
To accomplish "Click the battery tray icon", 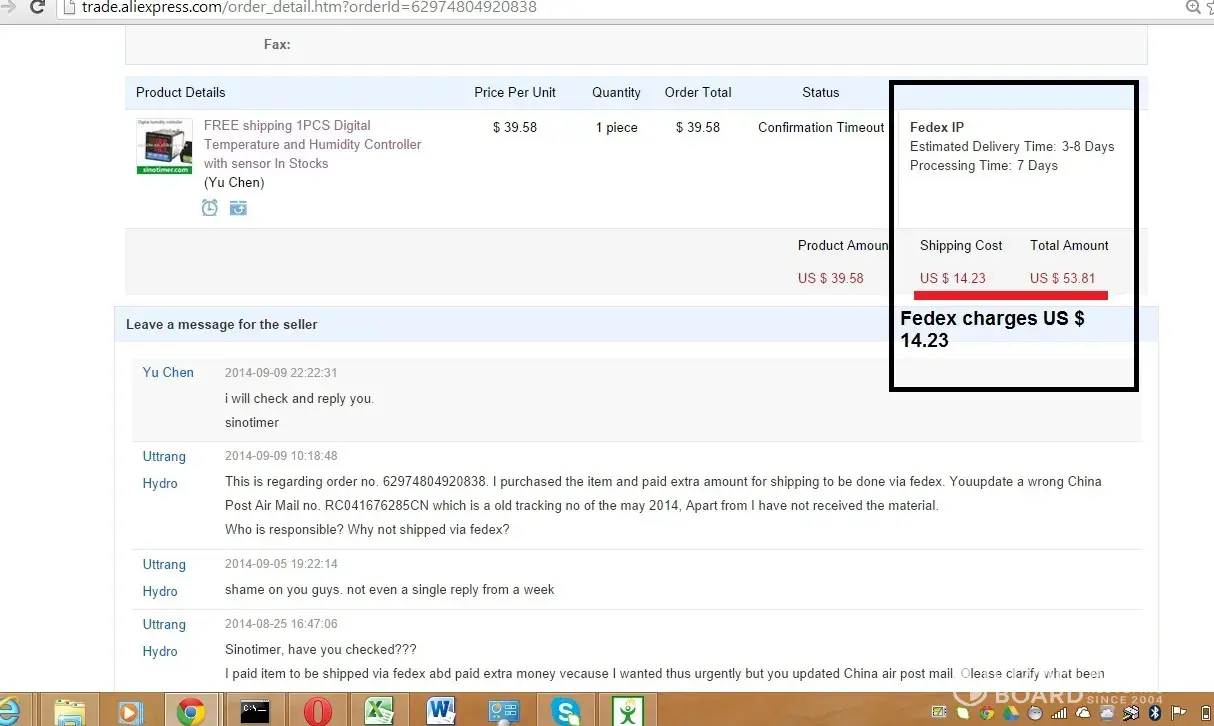I will pos(1206,713).
